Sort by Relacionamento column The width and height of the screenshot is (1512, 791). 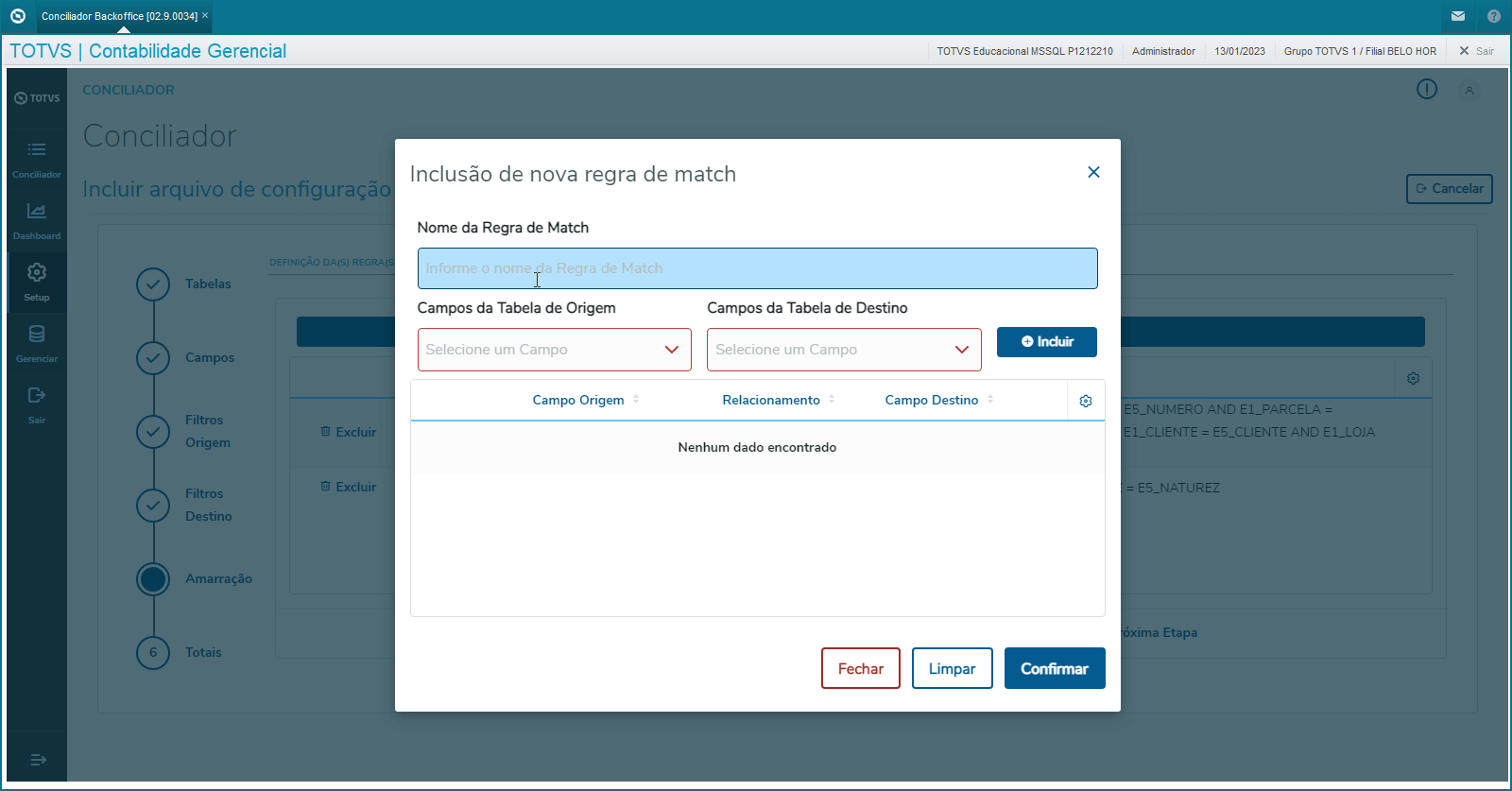point(832,400)
